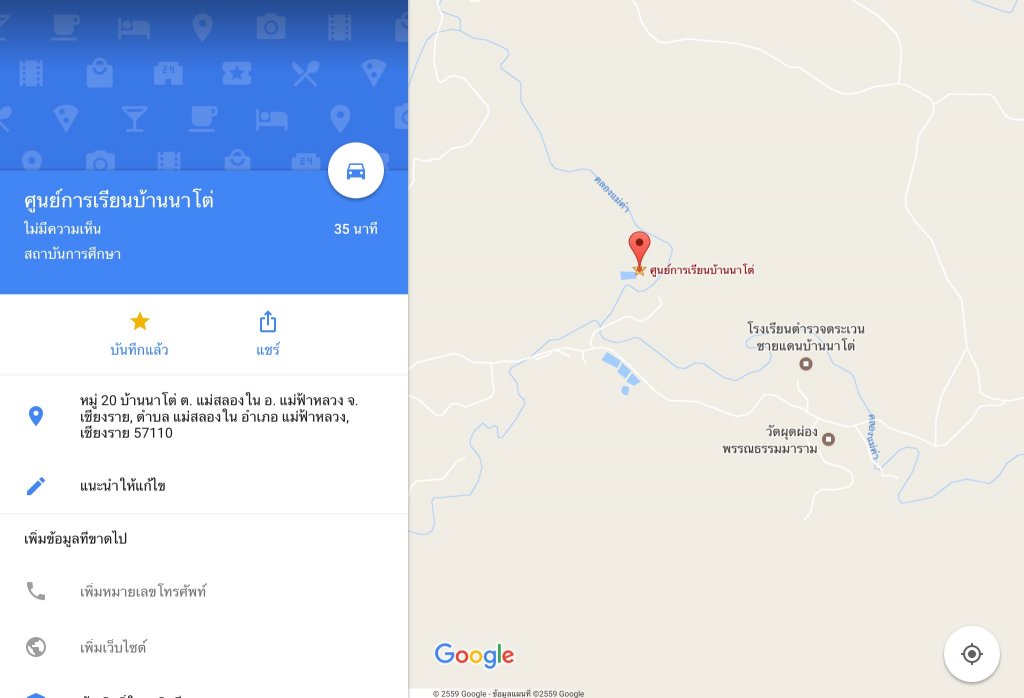Click the 35 นาที travel time label
Image resolution: width=1024 pixels, height=698 pixels.
click(x=356, y=229)
